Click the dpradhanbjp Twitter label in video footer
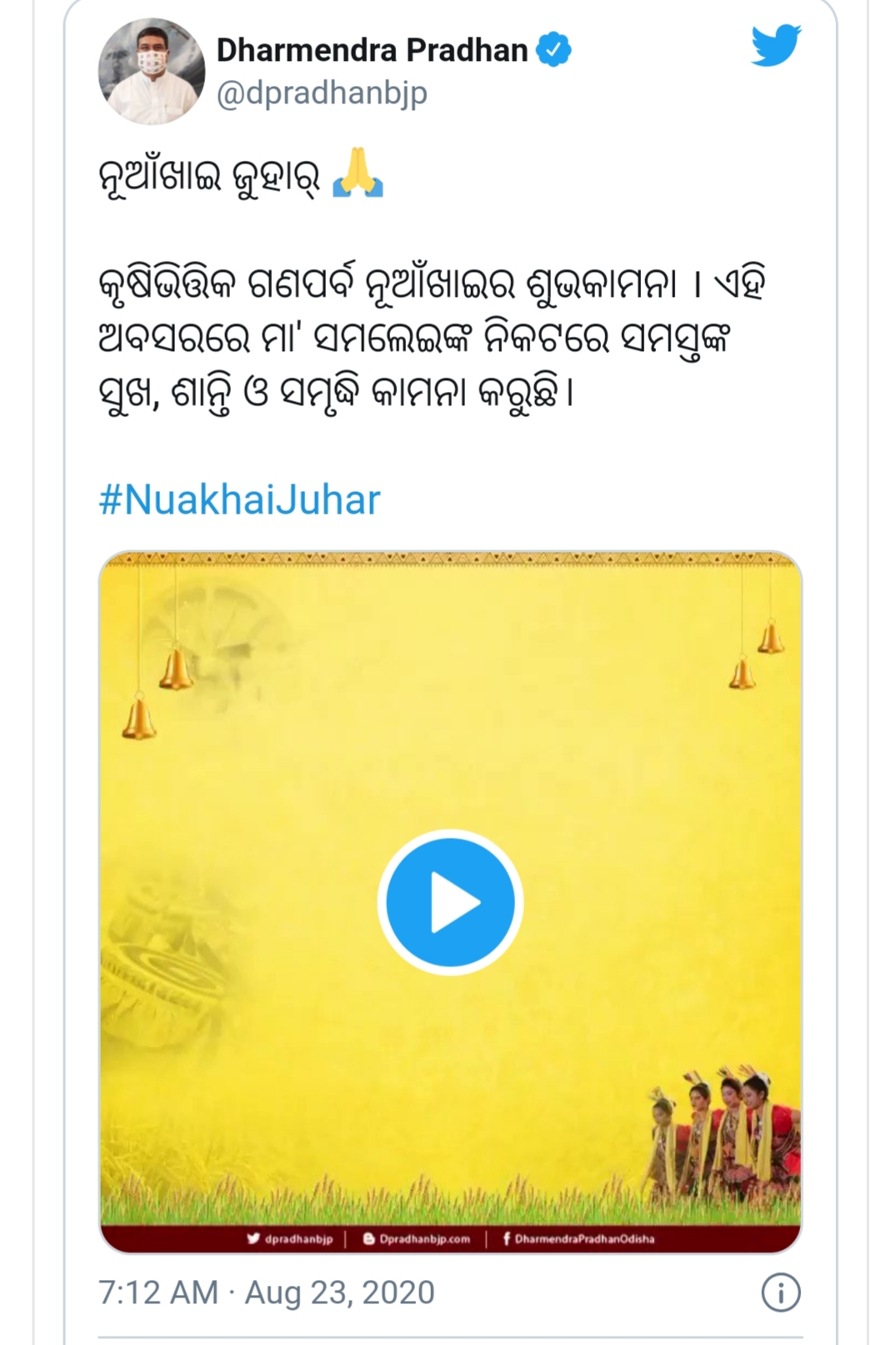 point(290,1239)
